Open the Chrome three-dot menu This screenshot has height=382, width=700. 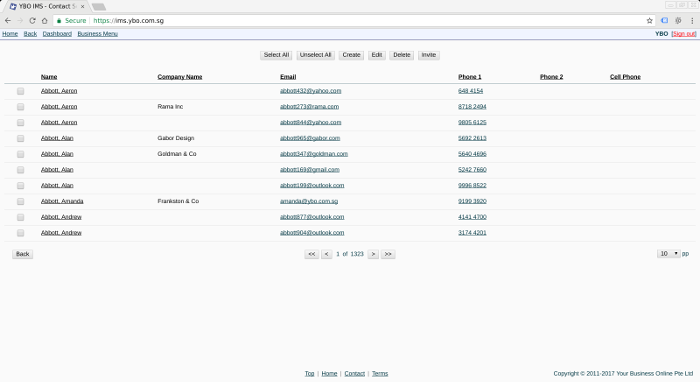click(692, 21)
